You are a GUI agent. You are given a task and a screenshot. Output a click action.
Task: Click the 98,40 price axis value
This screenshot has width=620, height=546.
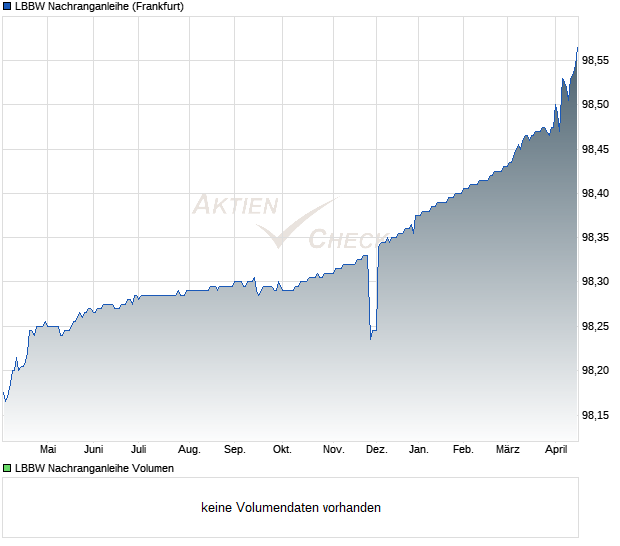[595, 193]
